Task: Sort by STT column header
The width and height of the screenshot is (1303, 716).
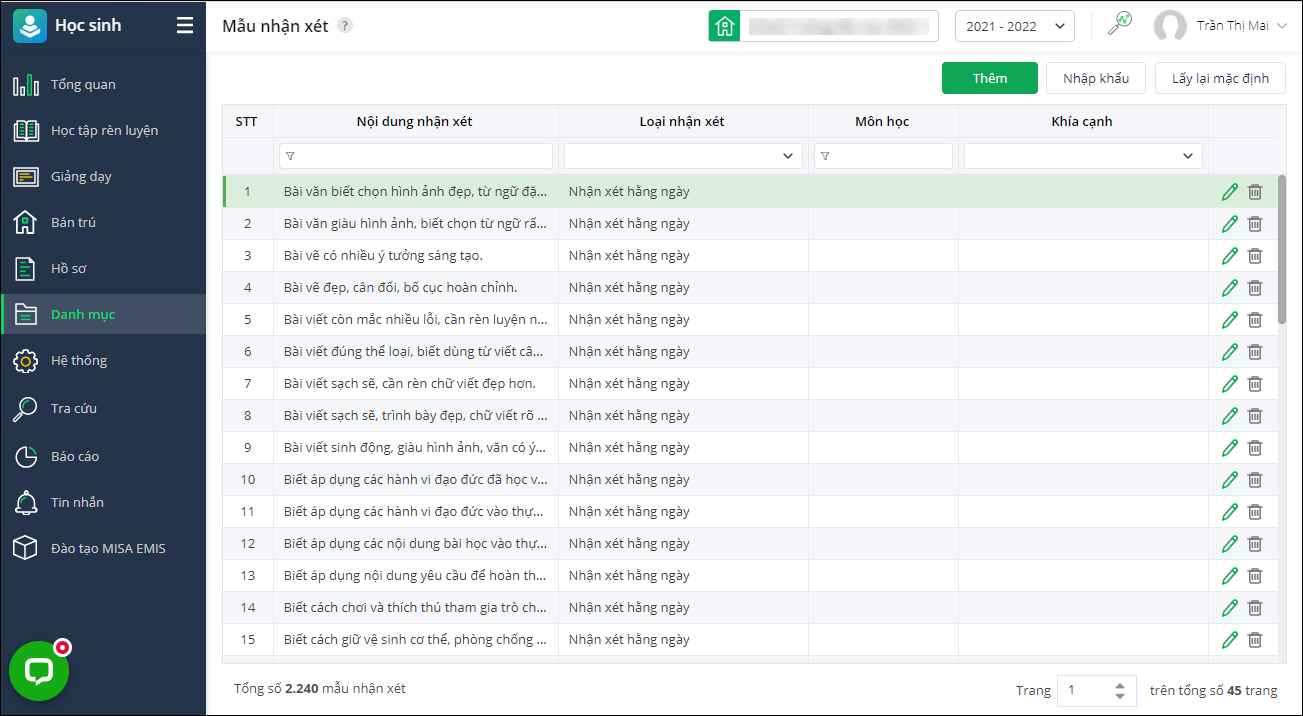Action: pyautogui.click(x=247, y=122)
